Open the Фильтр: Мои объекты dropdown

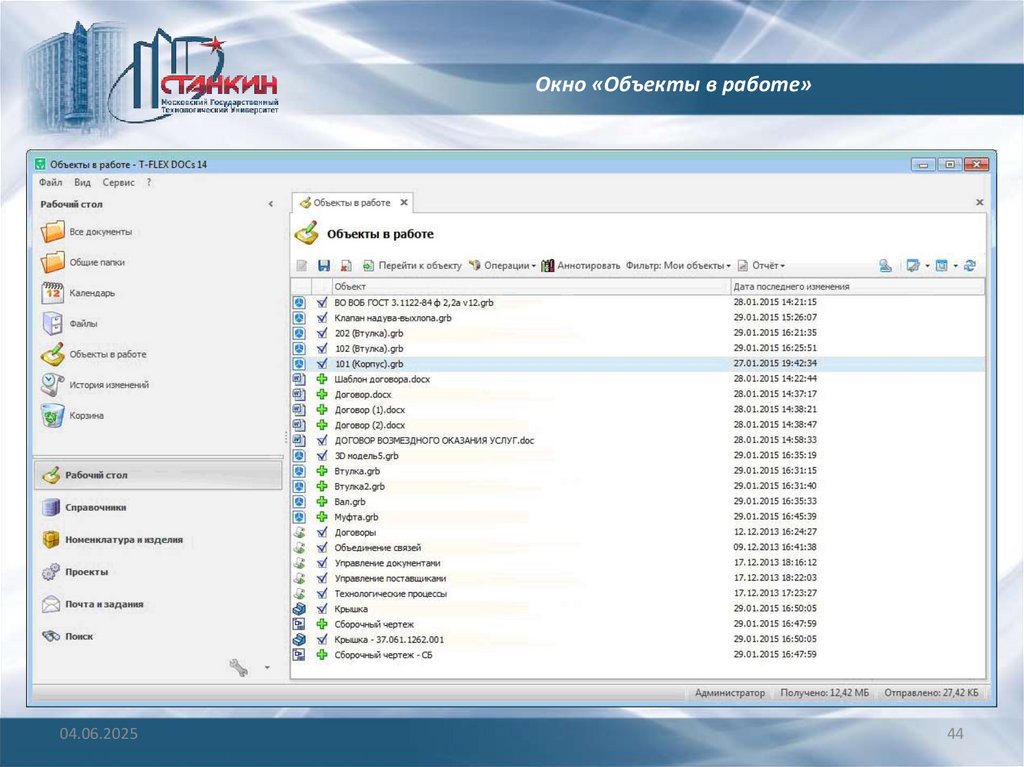click(x=677, y=266)
